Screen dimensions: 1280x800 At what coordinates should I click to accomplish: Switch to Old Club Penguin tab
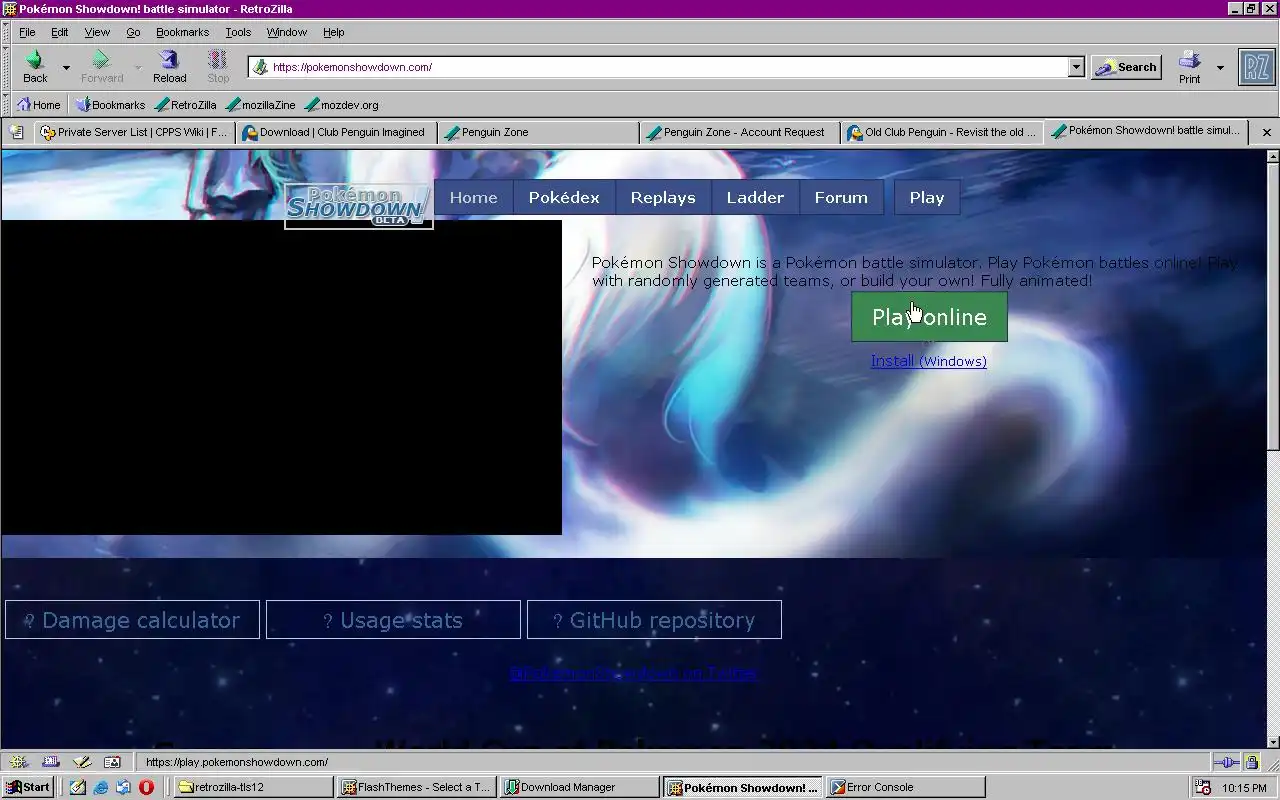click(942, 132)
